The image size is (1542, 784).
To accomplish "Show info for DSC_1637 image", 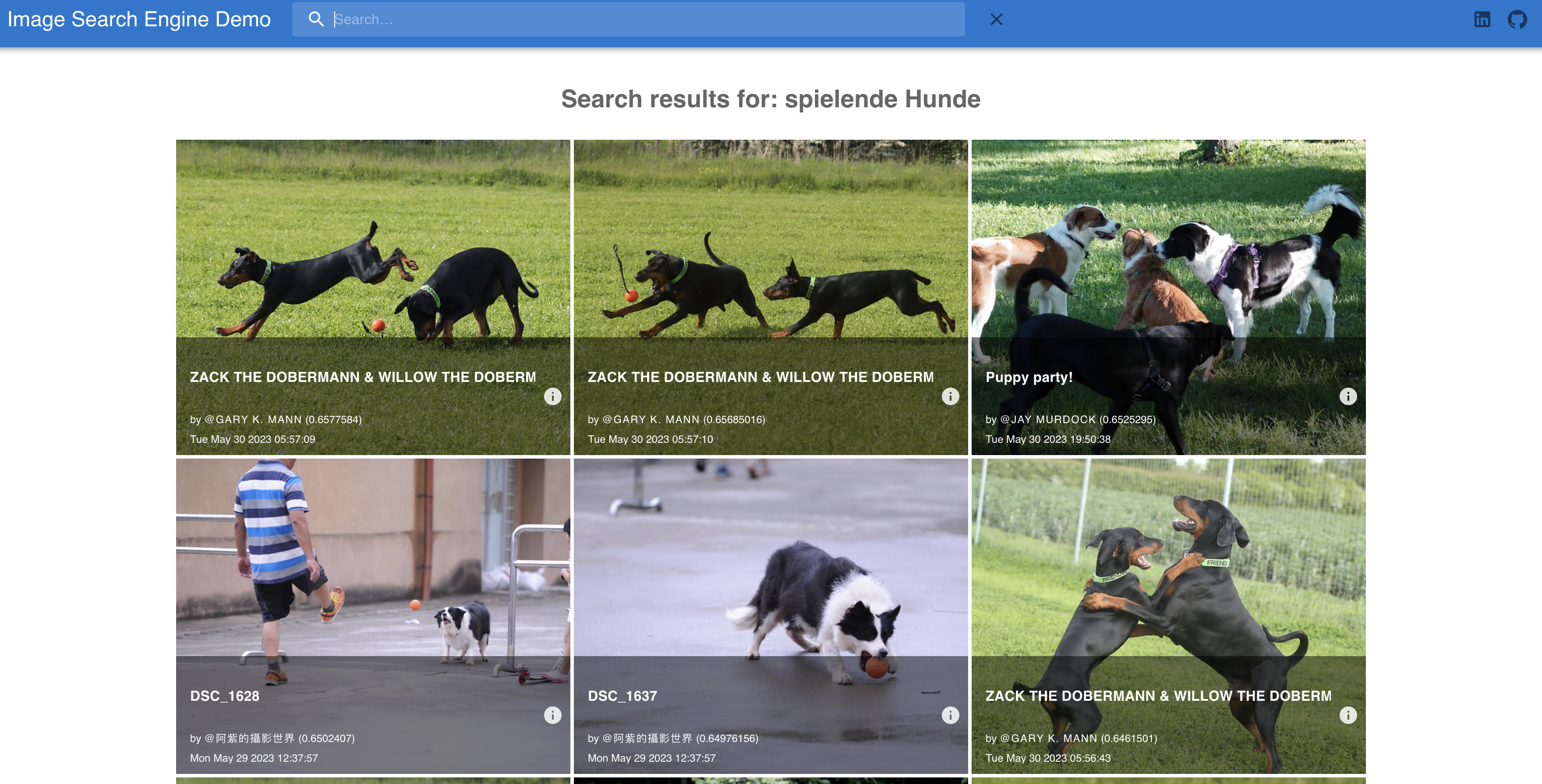I will pyautogui.click(x=950, y=715).
